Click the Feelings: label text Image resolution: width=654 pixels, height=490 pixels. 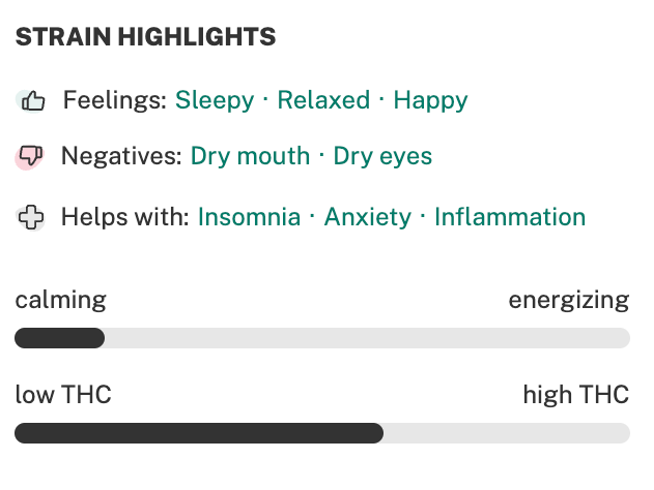[x=115, y=101]
